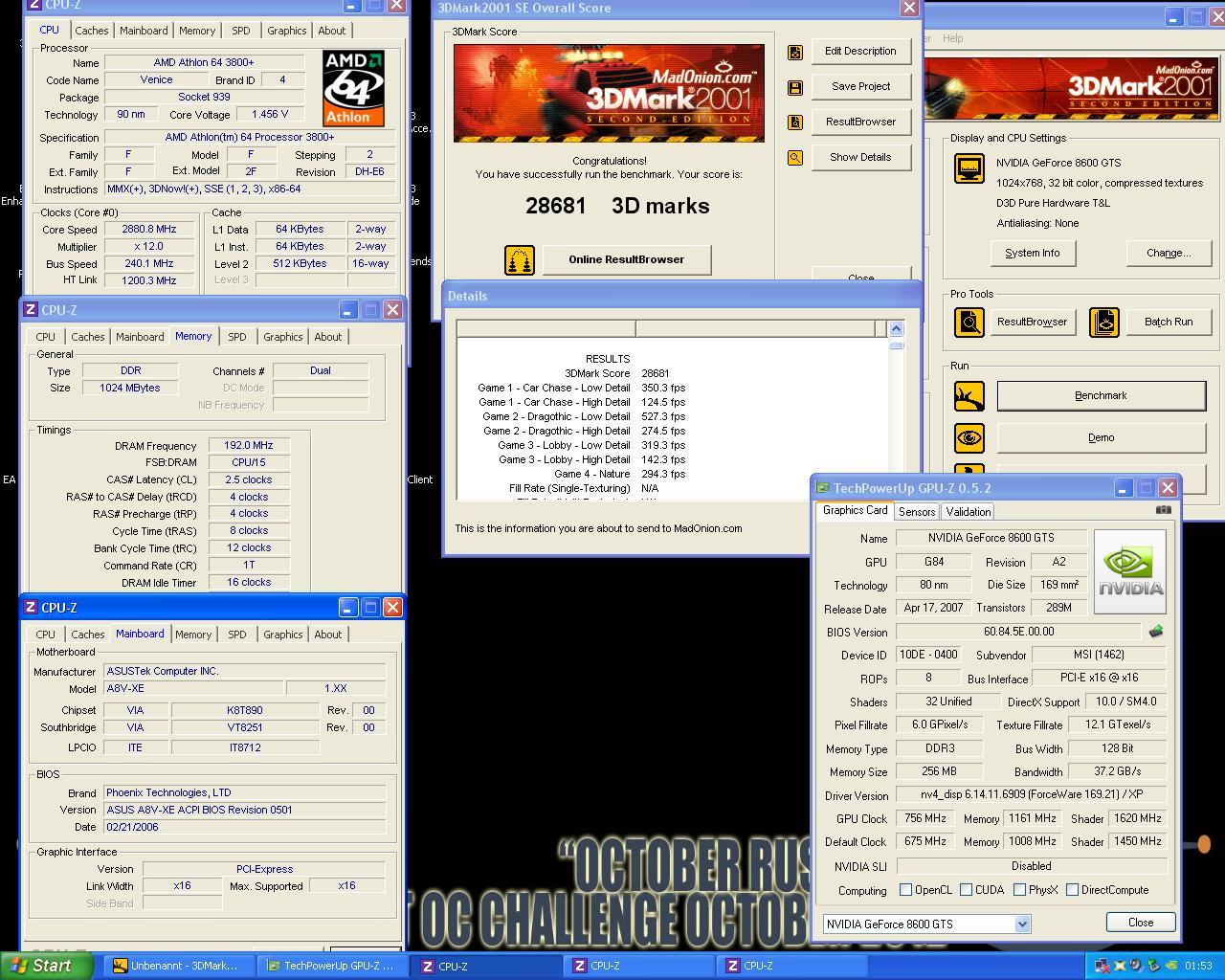Click the monitor icon in Display and CPU Settings

[969, 169]
